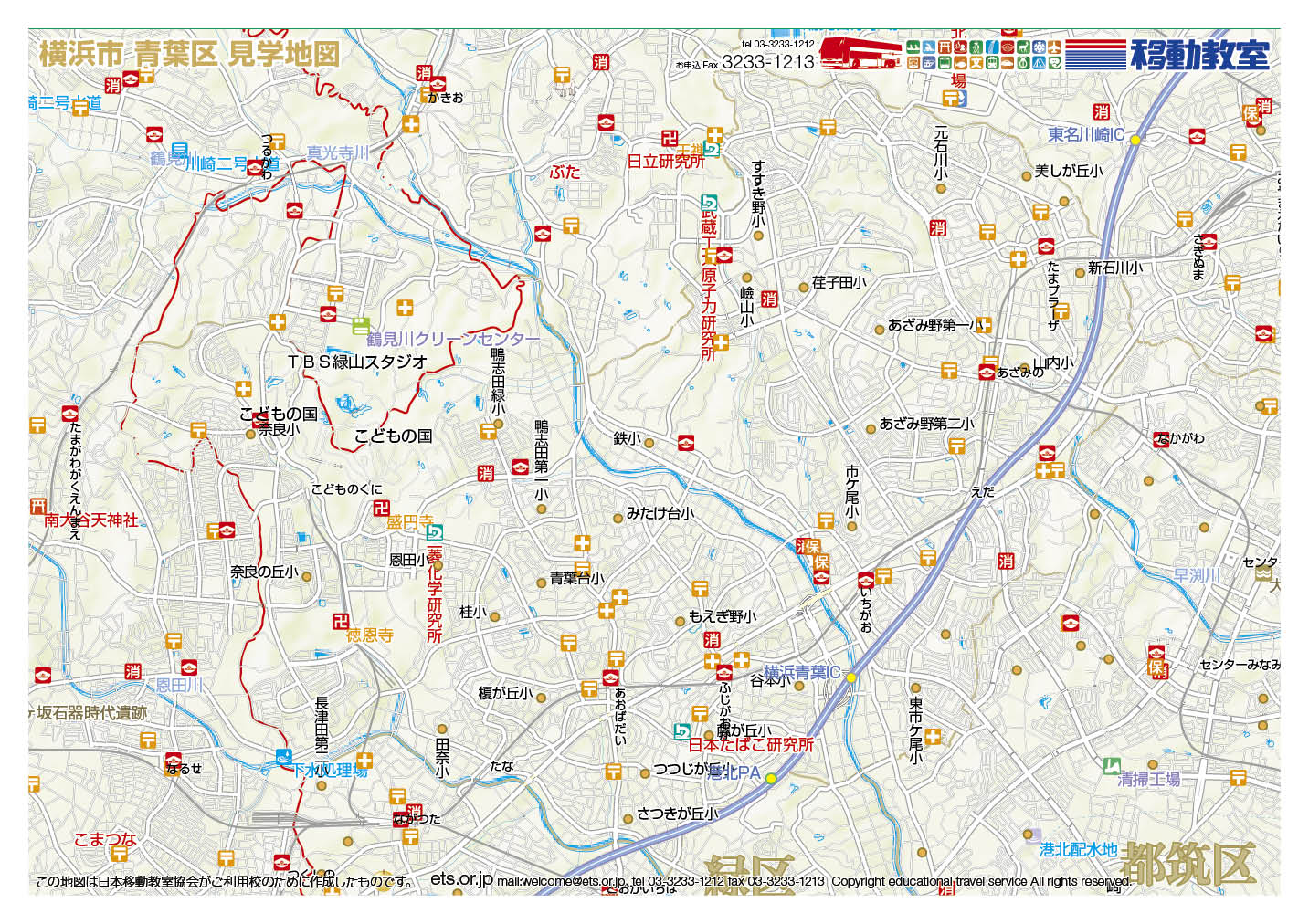Click the red bus icon in header

(x=860, y=53)
